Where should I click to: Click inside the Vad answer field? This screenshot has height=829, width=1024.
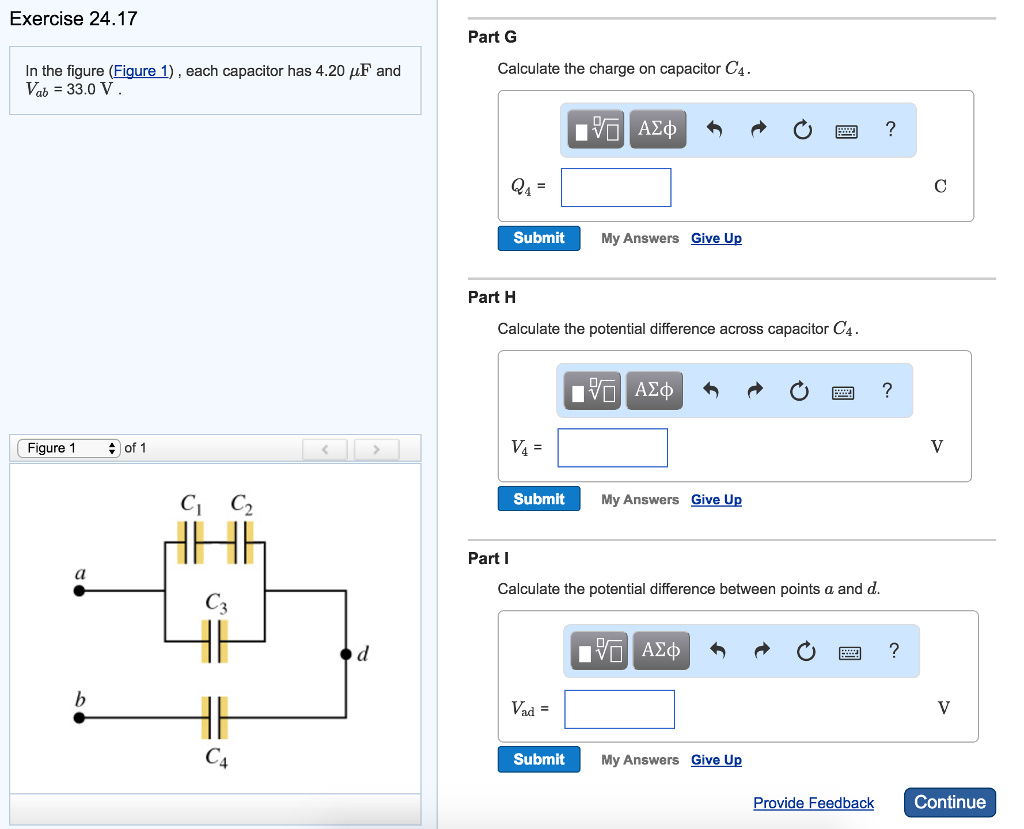click(x=619, y=709)
